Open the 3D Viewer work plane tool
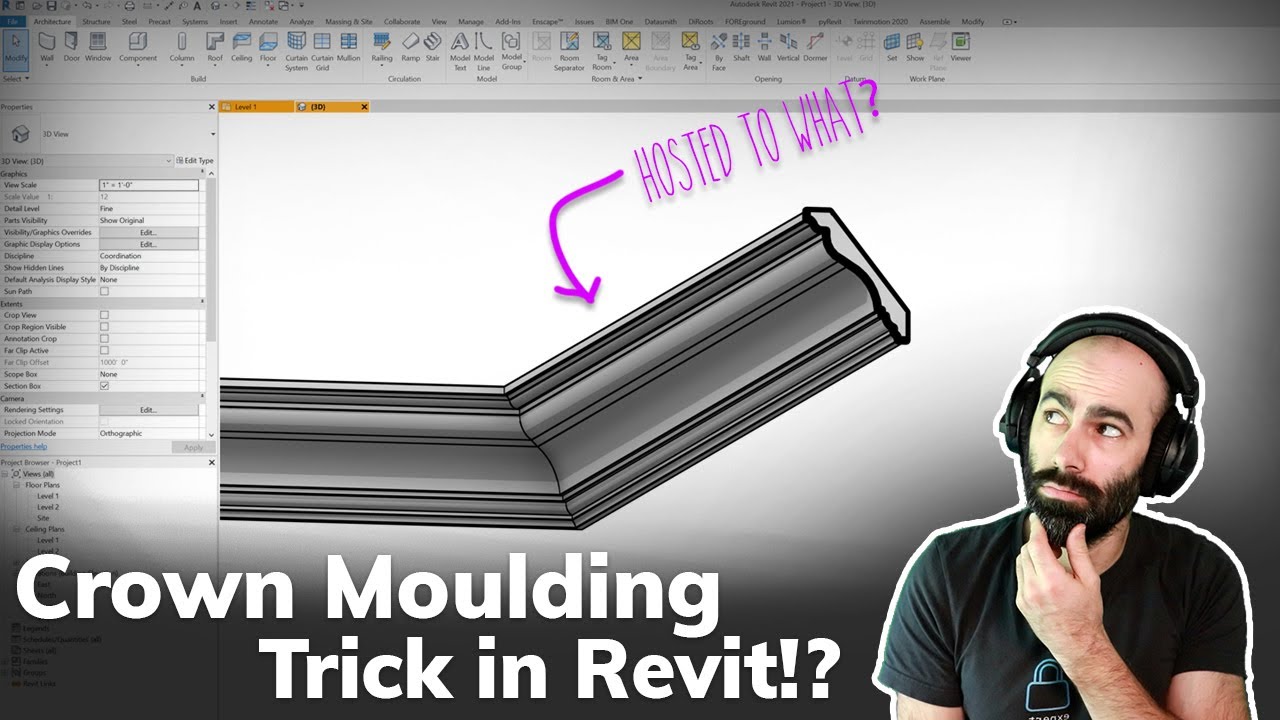Image resolution: width=1280 pixels, height=720 pixels. (x=961, y=47)
